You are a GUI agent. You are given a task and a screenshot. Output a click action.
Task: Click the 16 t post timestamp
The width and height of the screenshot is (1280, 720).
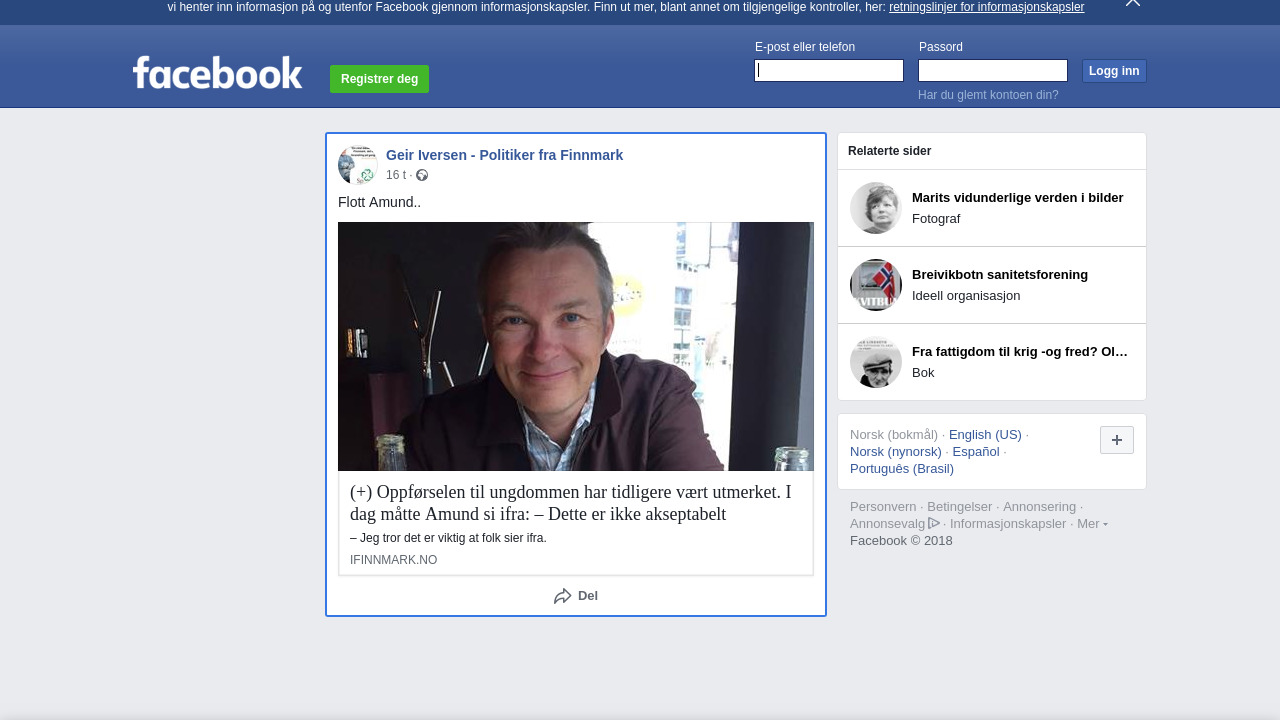click(x=396, y=175)
